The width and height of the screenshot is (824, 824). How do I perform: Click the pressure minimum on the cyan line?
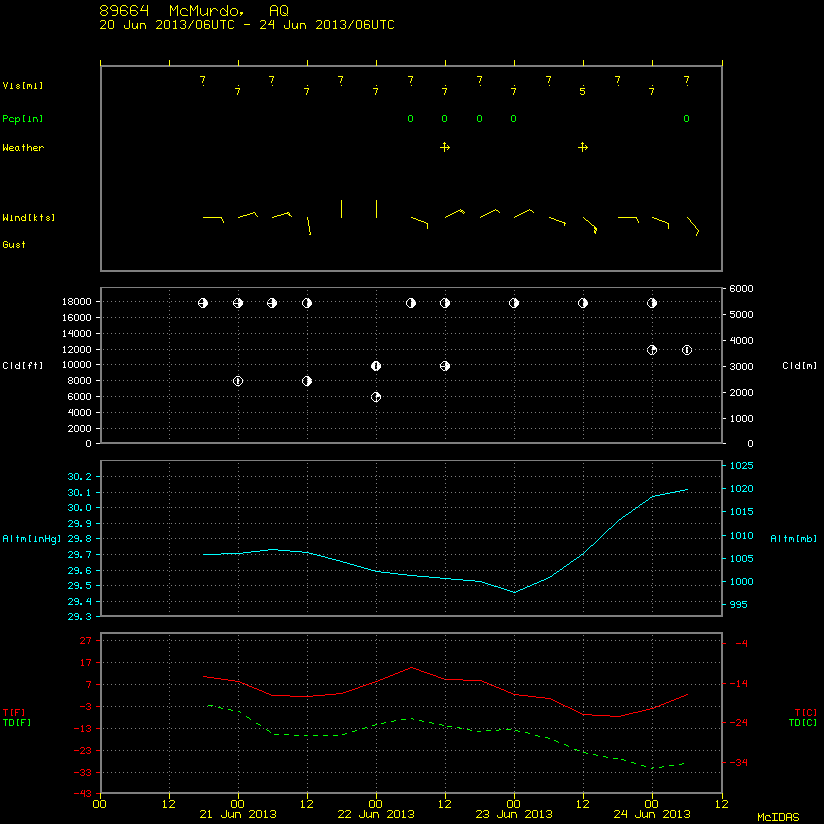pos(514,592)
